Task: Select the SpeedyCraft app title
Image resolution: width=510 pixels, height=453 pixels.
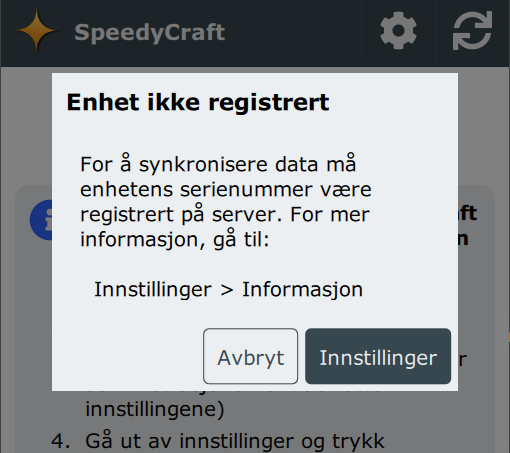Action: 150,32
